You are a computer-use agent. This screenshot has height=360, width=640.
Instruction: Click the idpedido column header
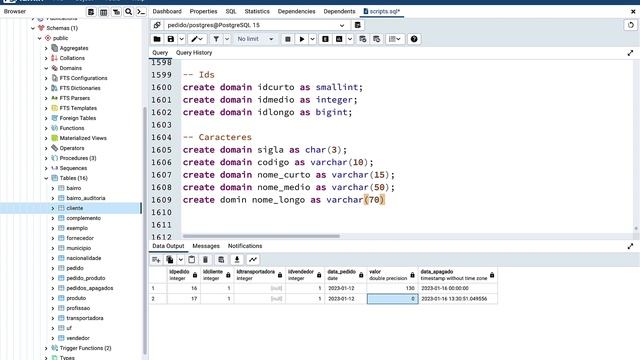(183, 275)
